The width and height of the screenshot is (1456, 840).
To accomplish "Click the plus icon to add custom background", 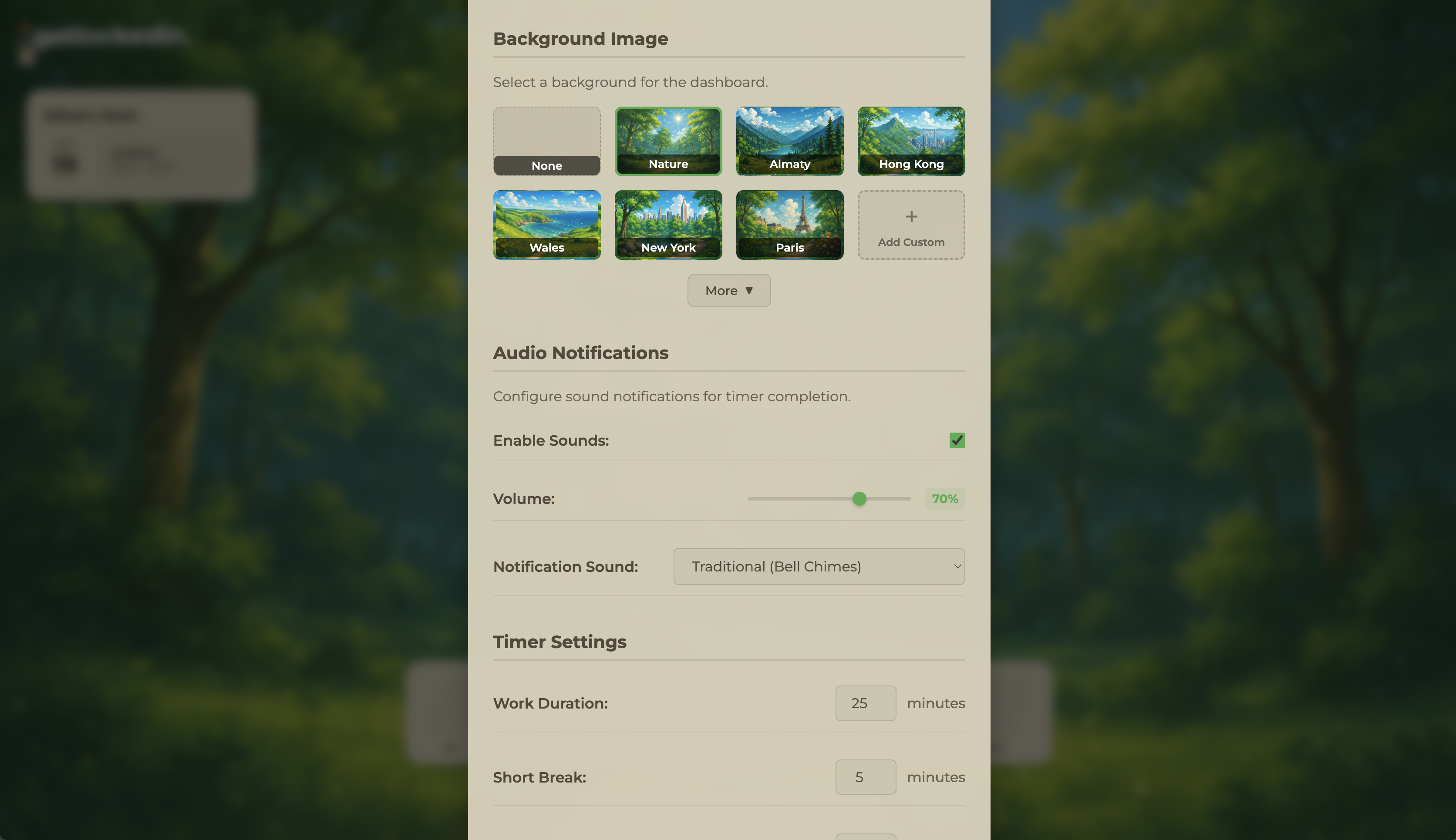I will coord(910,217).
